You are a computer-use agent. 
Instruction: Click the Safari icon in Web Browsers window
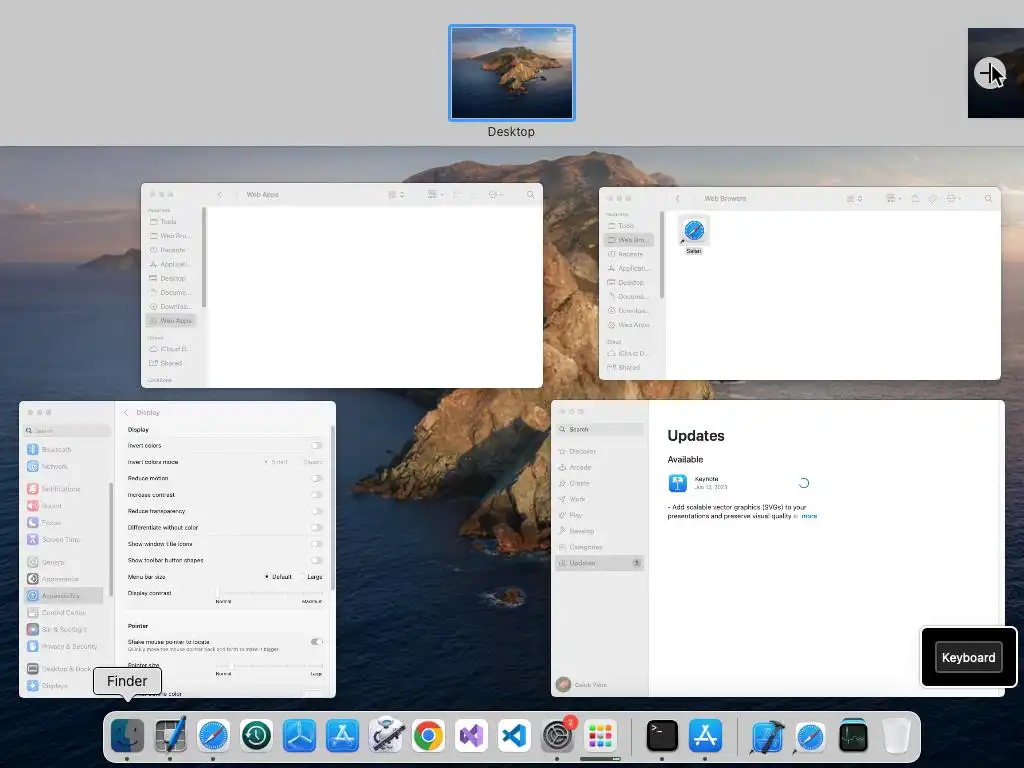click(694, 231)
